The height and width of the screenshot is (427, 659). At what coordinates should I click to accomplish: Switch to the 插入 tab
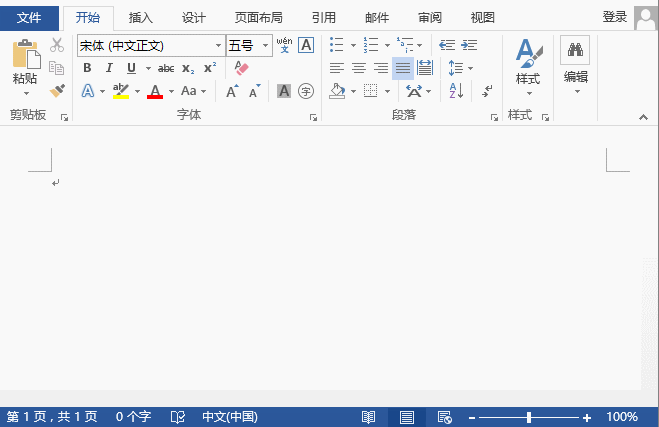point(141,18)
